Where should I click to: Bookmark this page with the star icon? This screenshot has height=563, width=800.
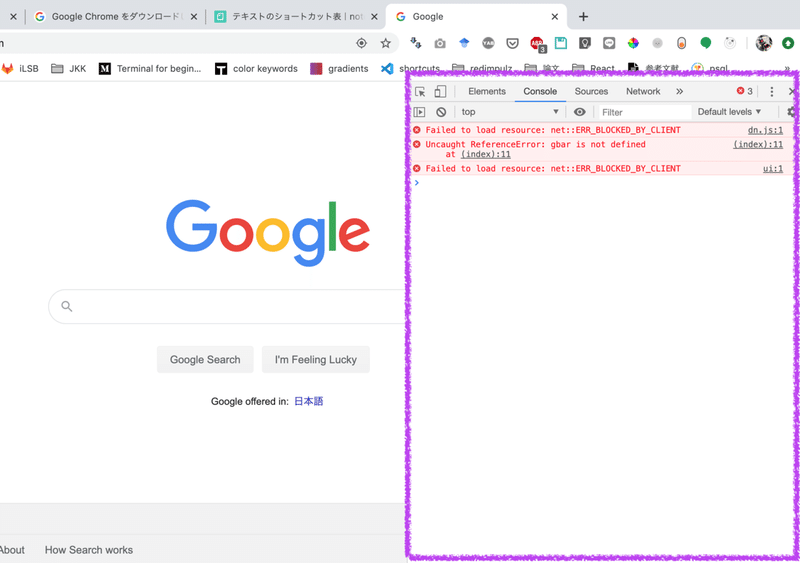[386, 43]
